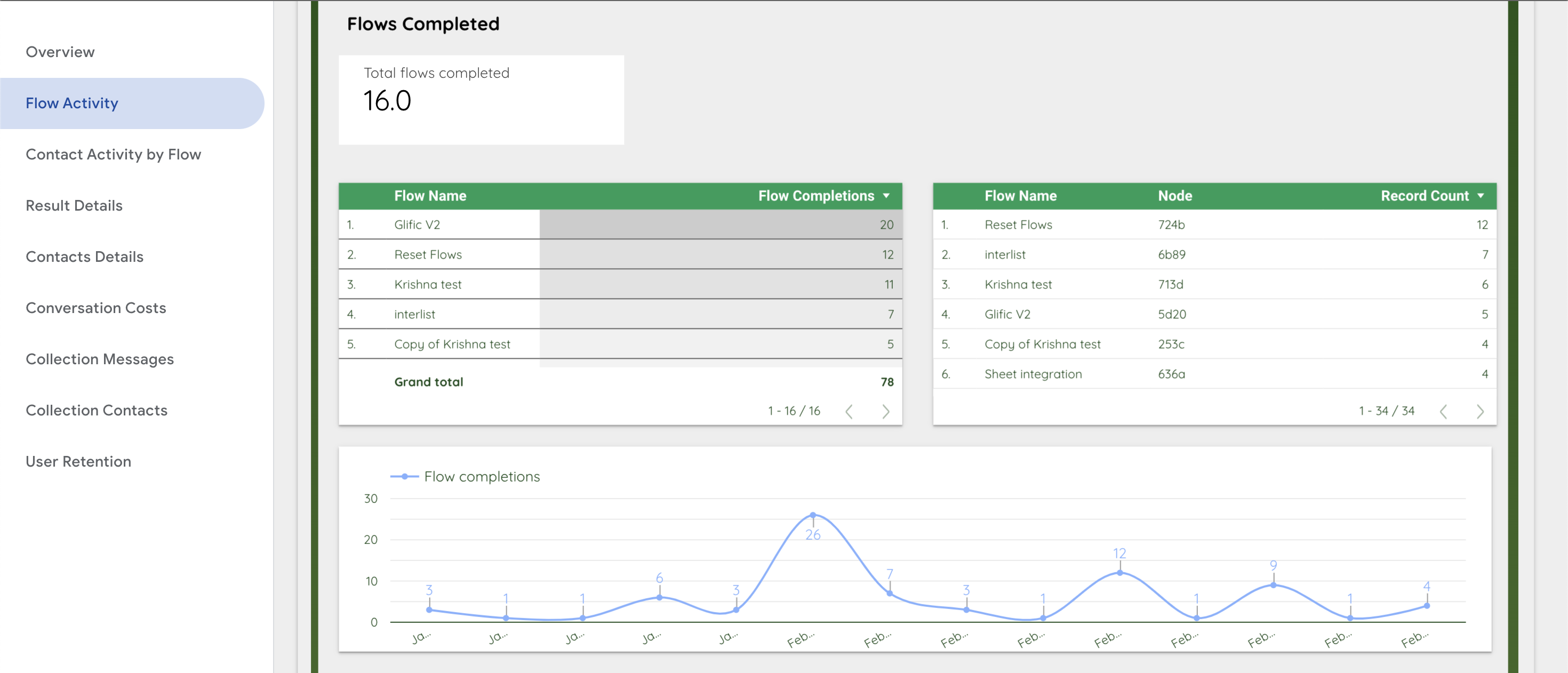Click Flow Name header in node table
Image resolution: width=1568 pixels, height=673 pixels.
1020,196
